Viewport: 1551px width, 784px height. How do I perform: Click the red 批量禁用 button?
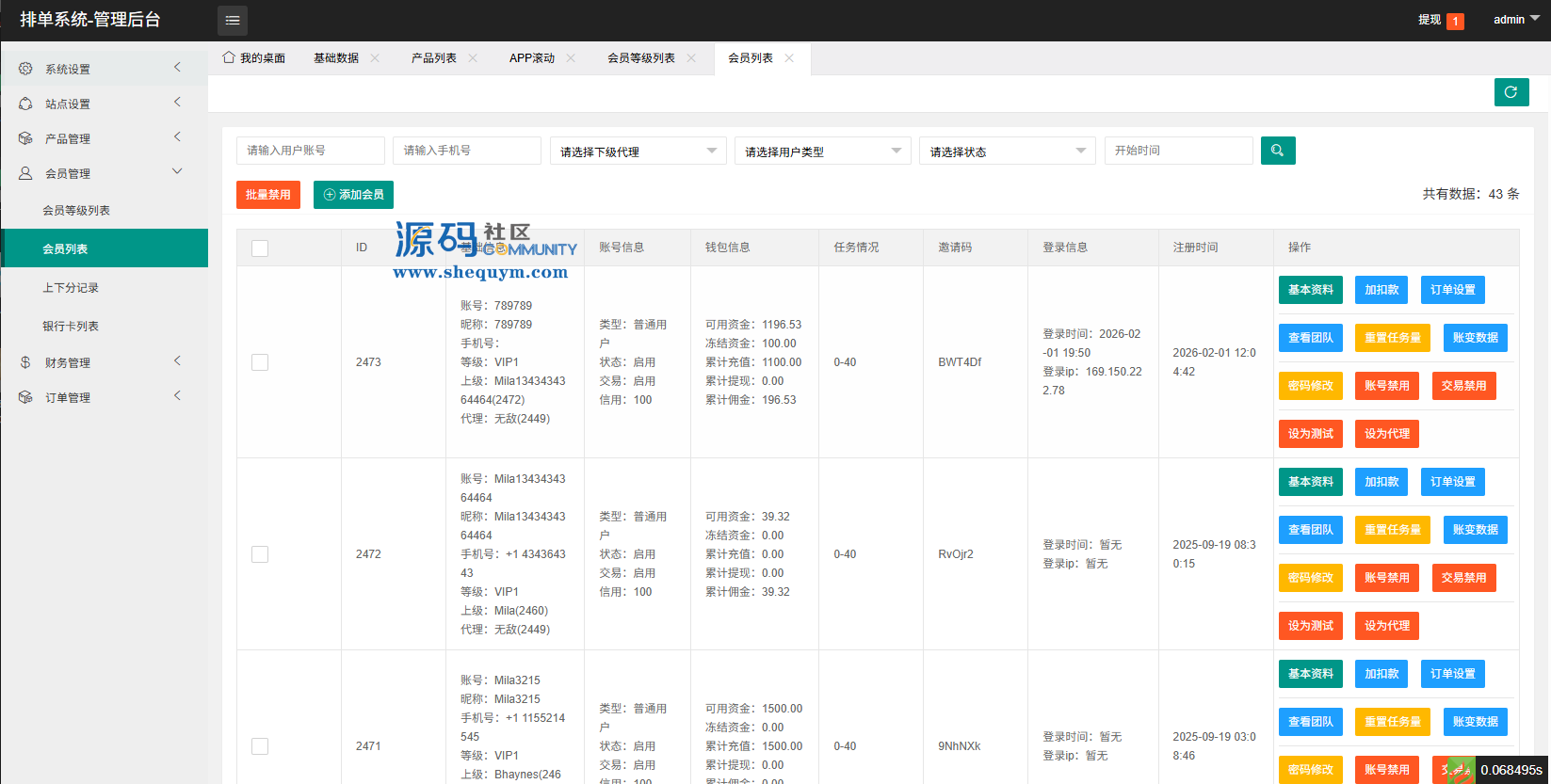(268, 195)
